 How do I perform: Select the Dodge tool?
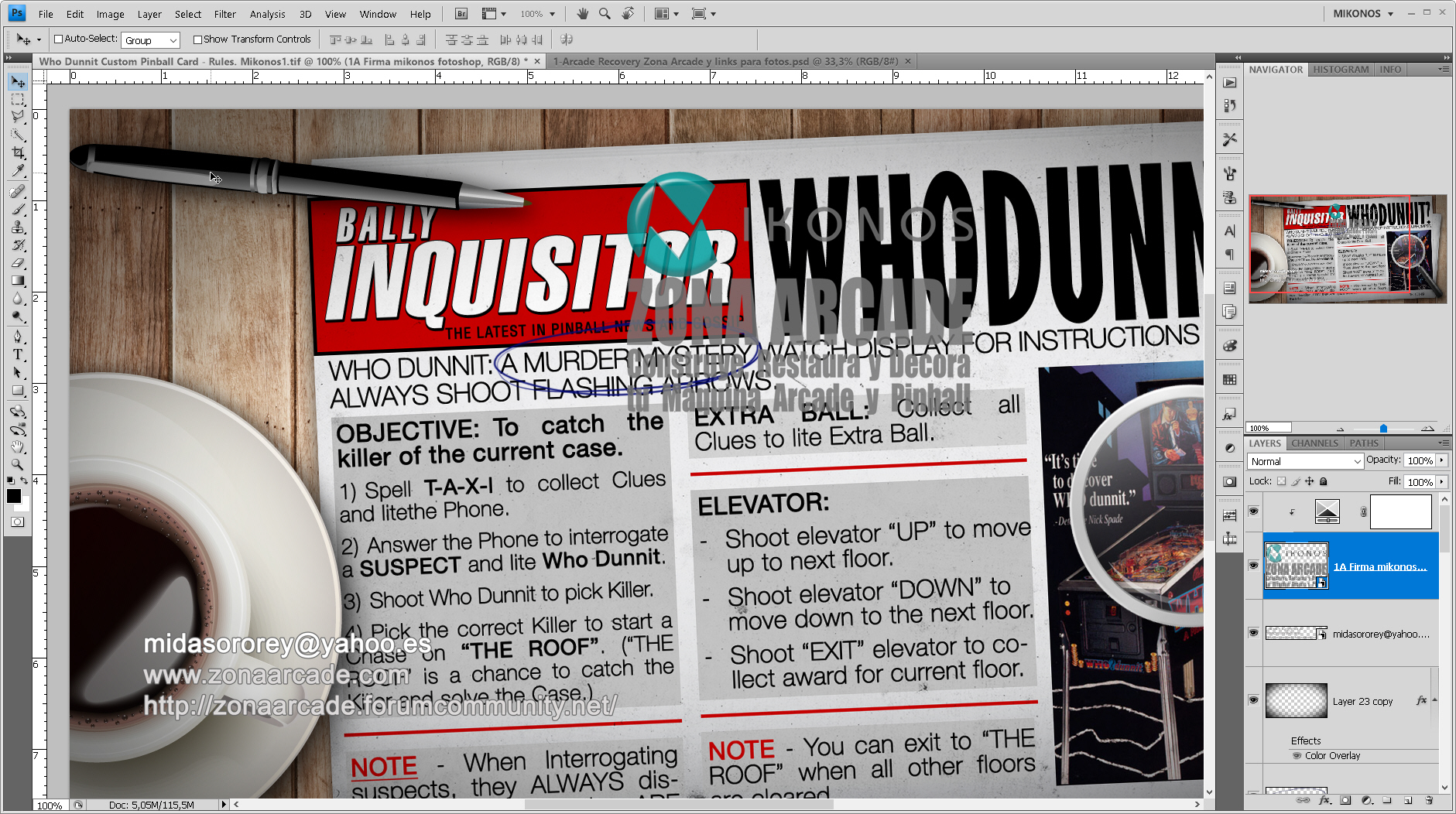(17, 316)
